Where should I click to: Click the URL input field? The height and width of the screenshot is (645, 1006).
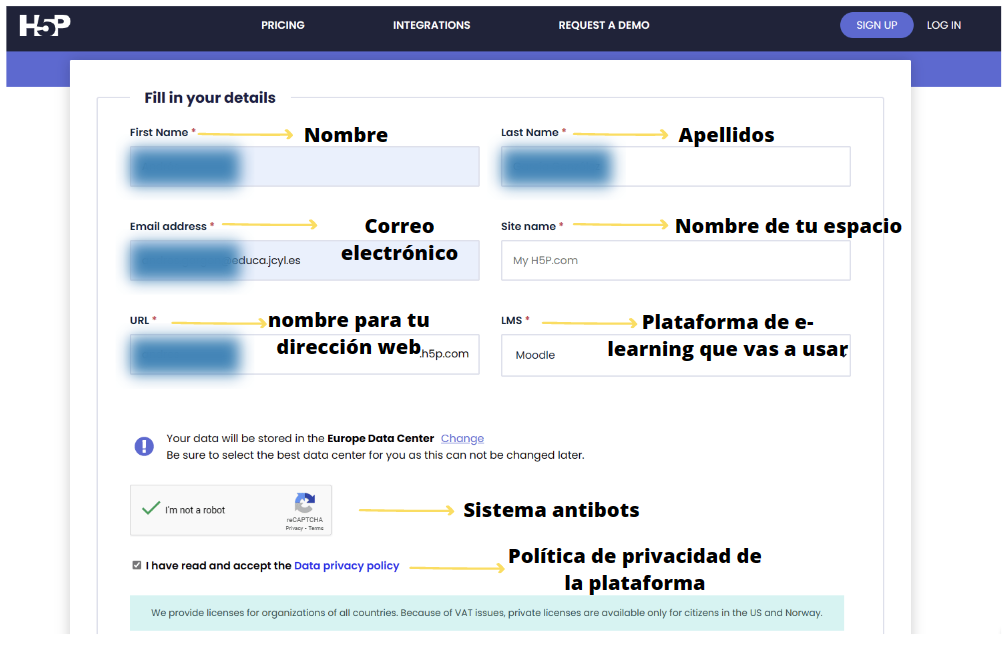pos(304,354)
